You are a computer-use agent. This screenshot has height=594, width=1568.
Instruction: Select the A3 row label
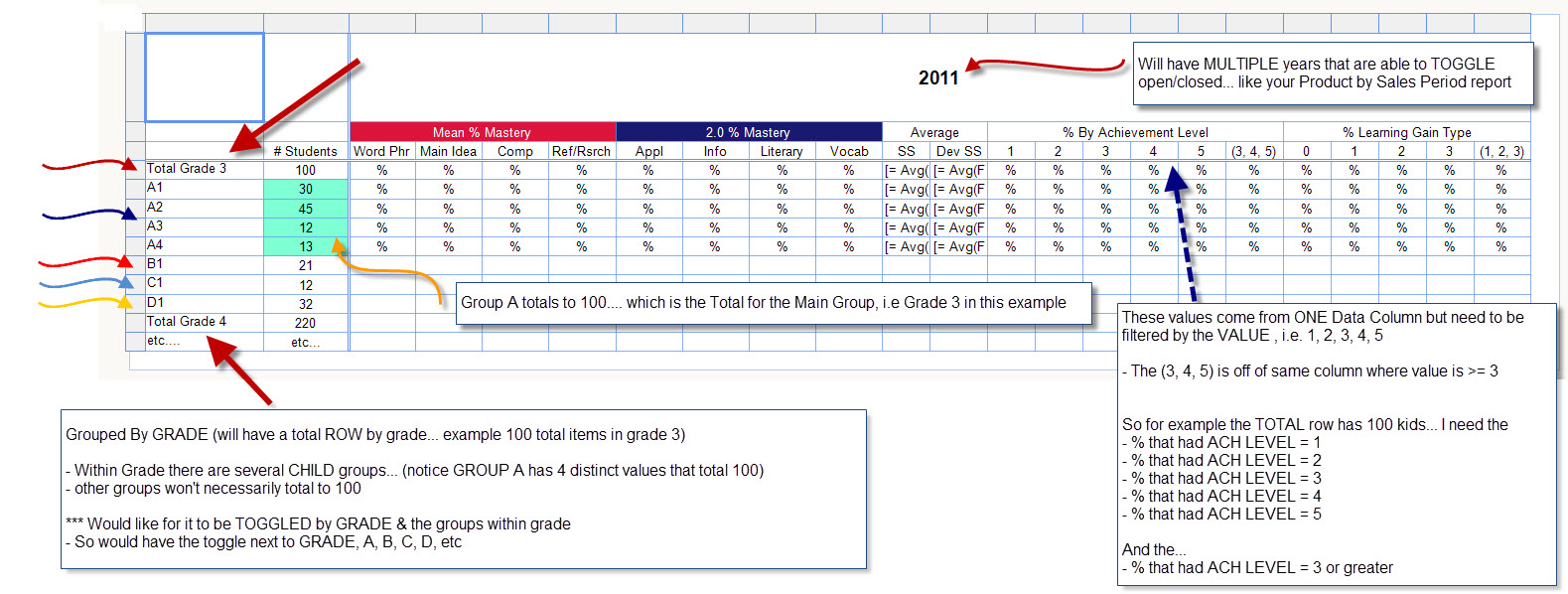[x=205, y=226]
